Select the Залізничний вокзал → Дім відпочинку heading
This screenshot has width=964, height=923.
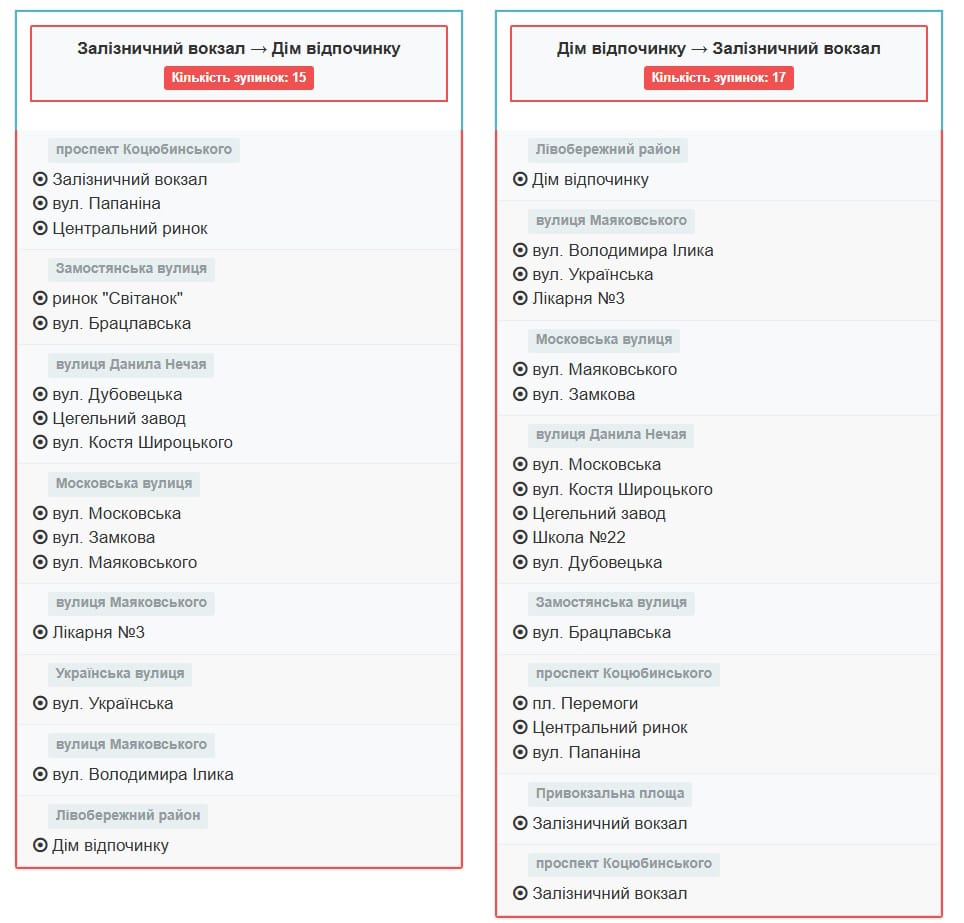point(239,48)
